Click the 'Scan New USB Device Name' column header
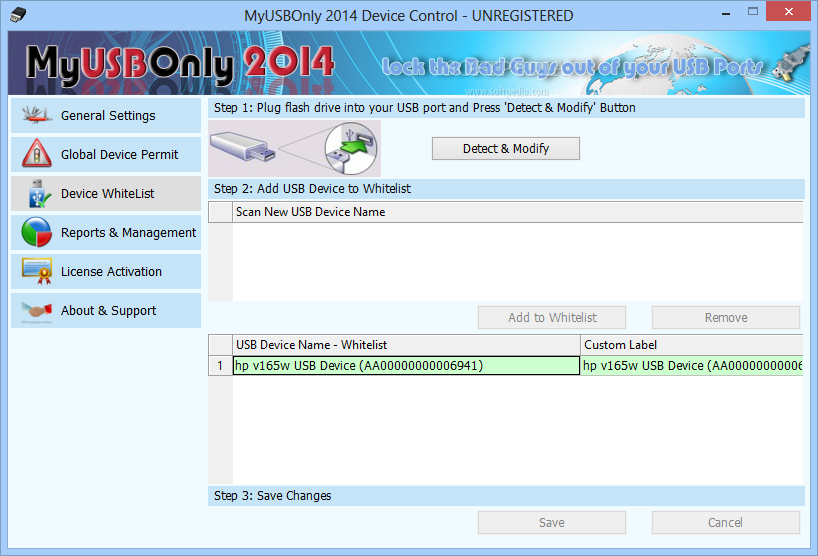 click(x=518, y=212)
